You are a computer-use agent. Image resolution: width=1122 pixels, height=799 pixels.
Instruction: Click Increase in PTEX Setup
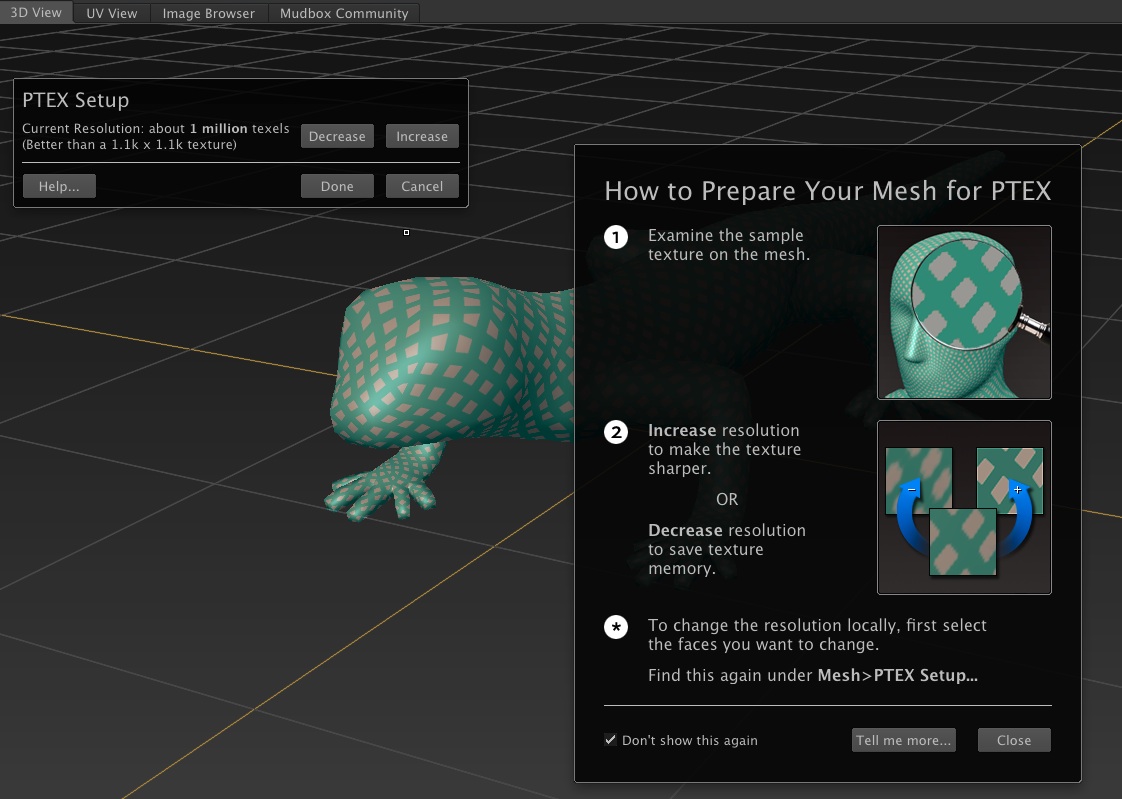[x=422, y=136]
